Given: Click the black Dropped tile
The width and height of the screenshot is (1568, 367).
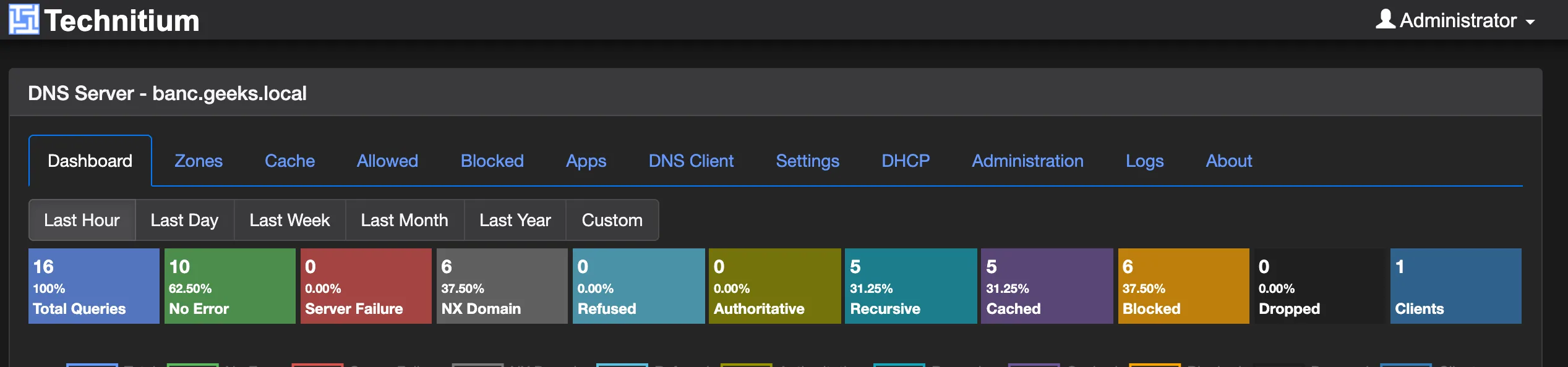Looking at the screenshot, I should tap(1320, 286).
